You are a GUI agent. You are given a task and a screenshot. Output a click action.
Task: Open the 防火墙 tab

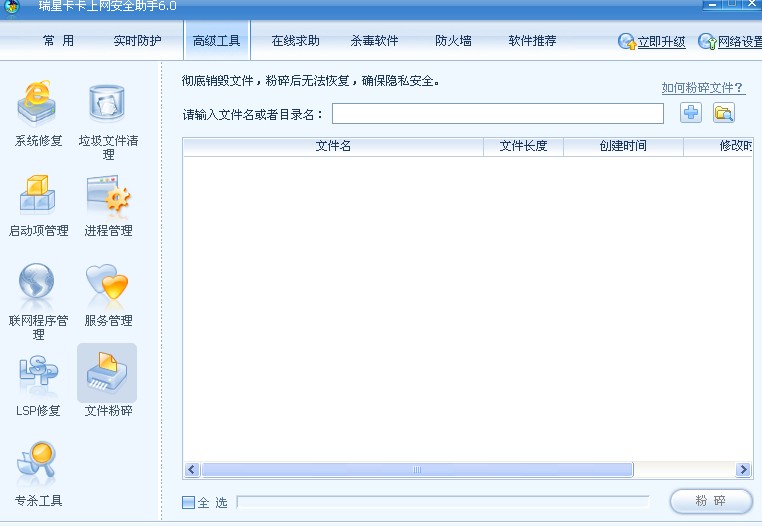[453, 41]
